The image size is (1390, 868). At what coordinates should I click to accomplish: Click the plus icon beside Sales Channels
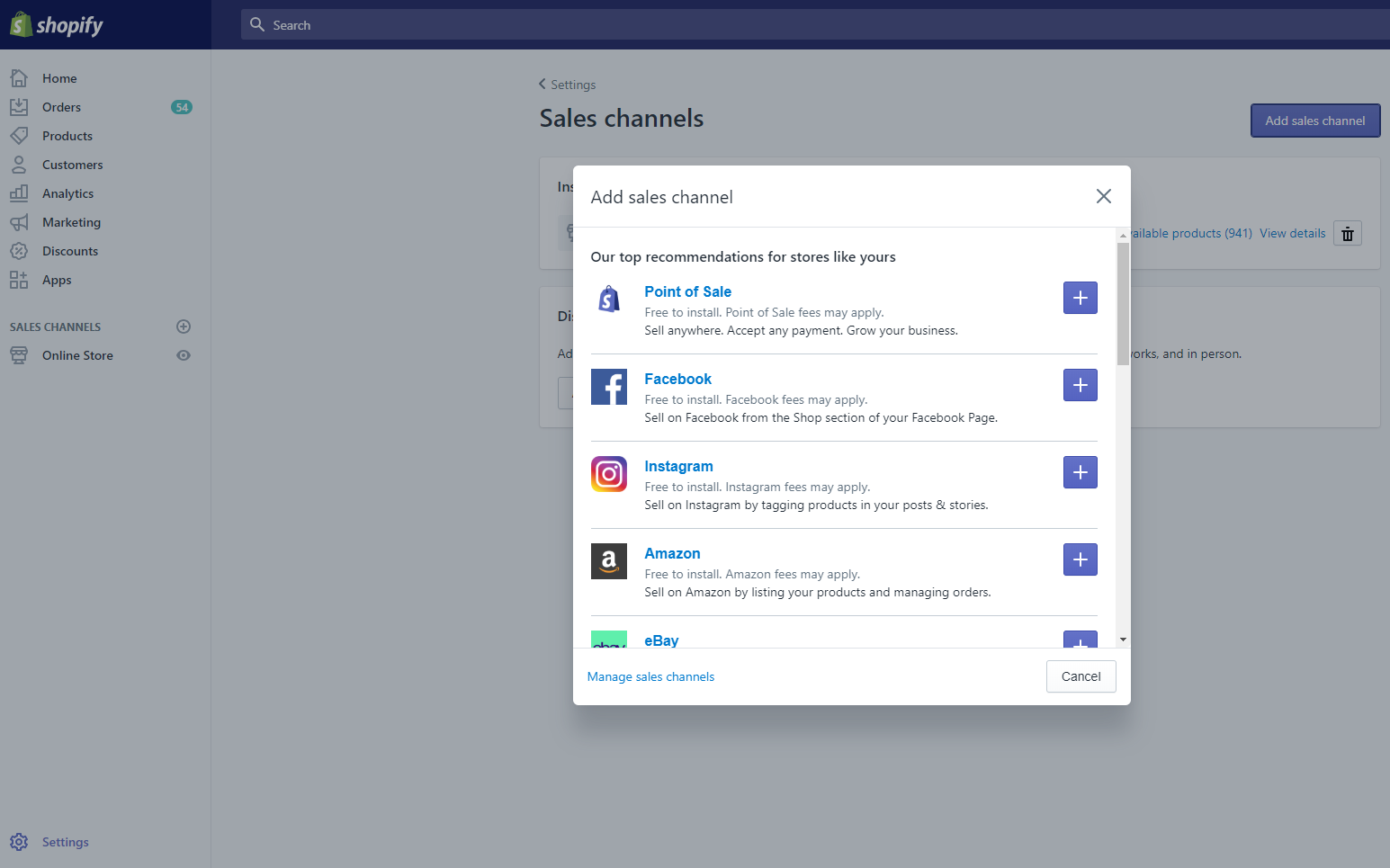[184, 327]
